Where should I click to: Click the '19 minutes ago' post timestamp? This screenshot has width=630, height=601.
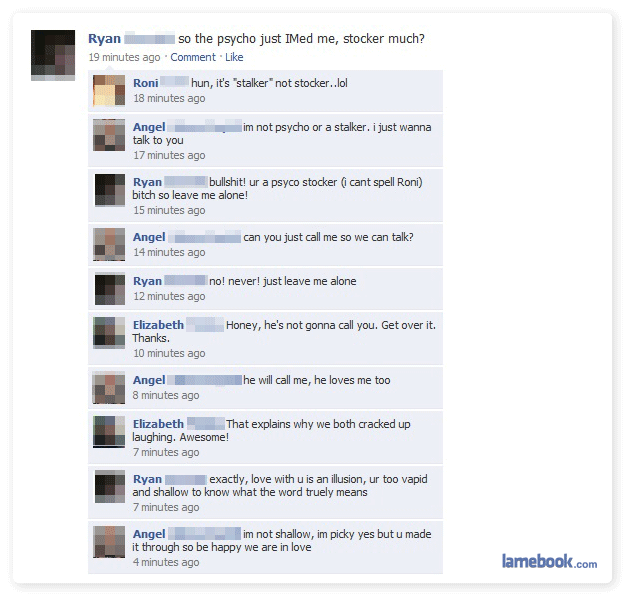click(x=124, y=57)
